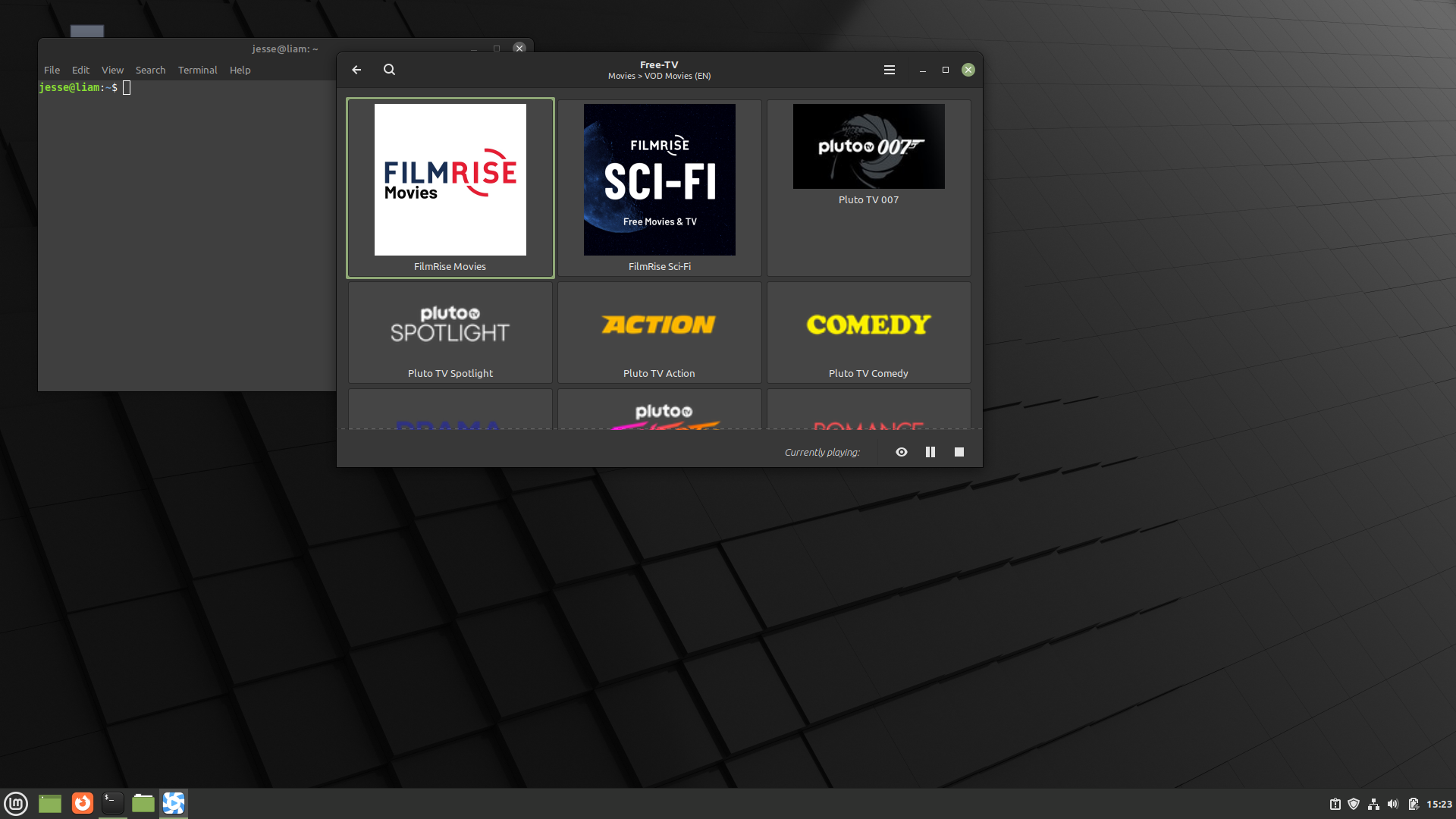Open file manager from the taskbar
1456x819 pixels.
click(x=143, y=803)
